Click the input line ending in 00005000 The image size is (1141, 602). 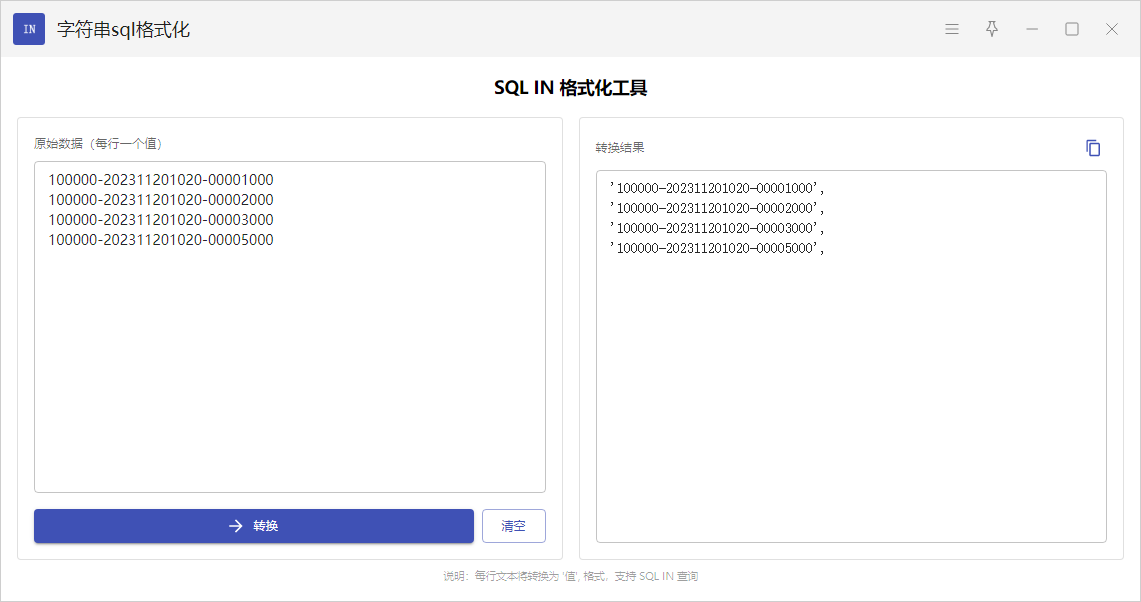pyautogui.click(x=161, y=240)
